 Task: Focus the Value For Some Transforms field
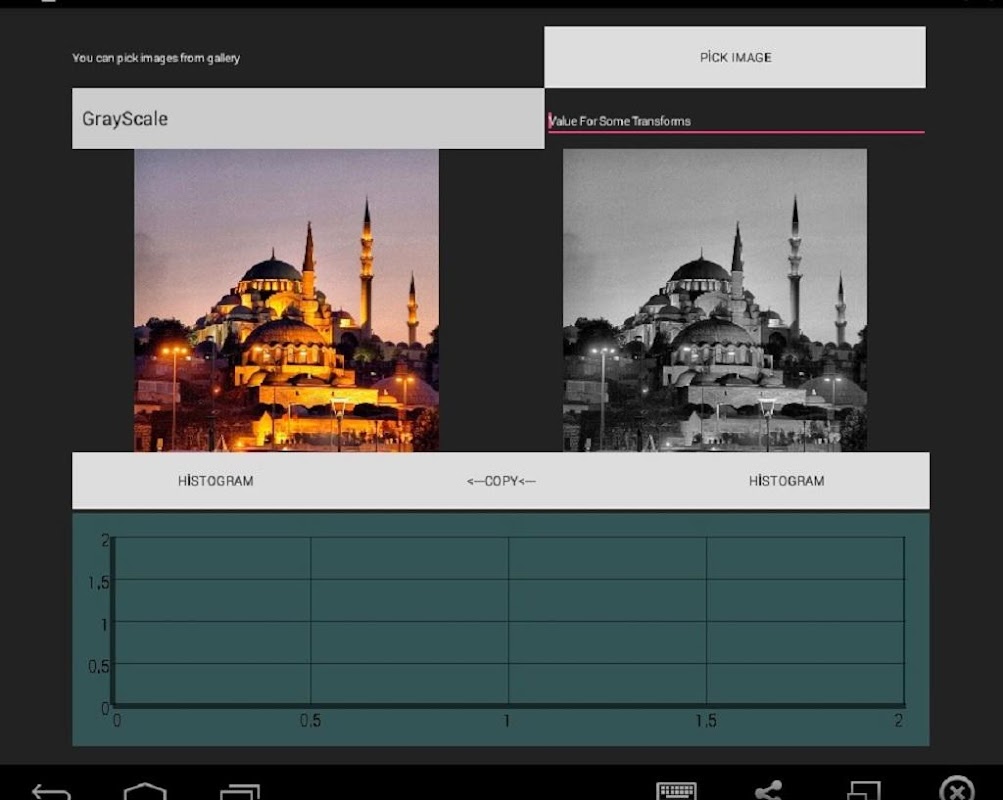[735, 121]
